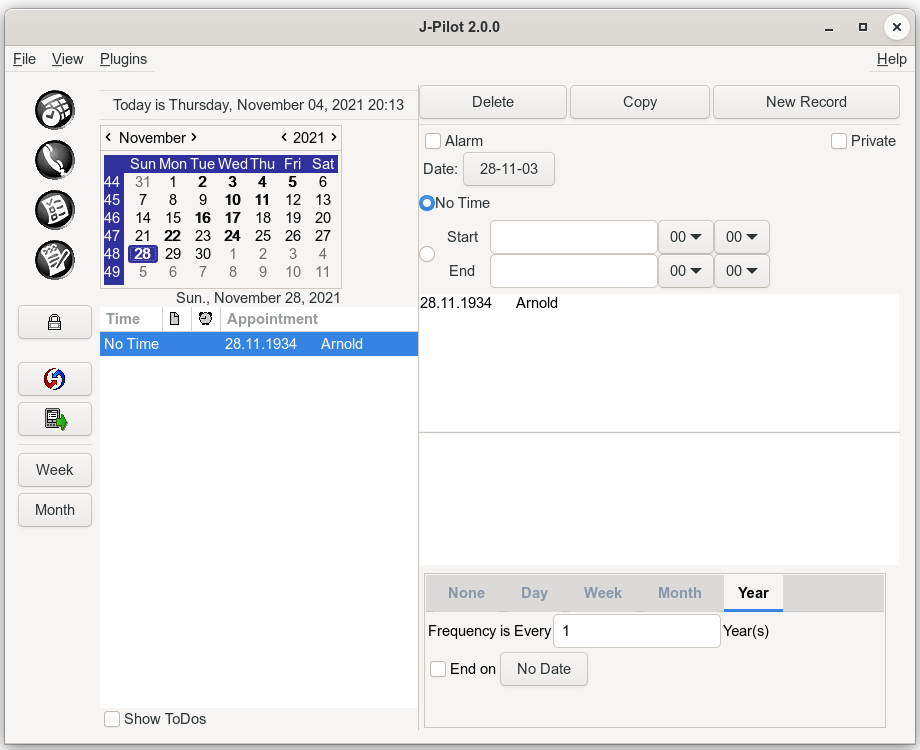
Task: Open the ToDo checklist icon
Action: pyautogui.click(x=54, y=210)
